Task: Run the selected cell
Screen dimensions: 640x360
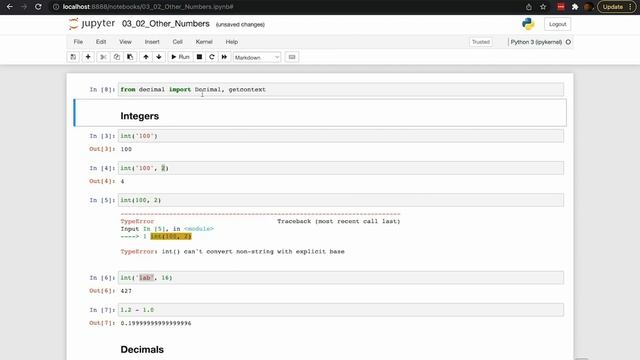Action: pos(180,57)
